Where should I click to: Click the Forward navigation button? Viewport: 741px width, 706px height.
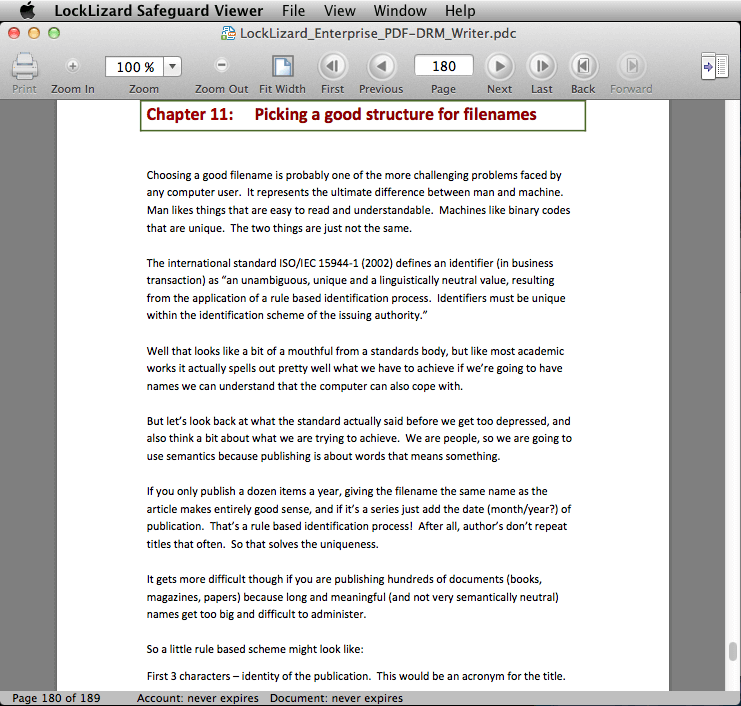click(x=630, y=67)
